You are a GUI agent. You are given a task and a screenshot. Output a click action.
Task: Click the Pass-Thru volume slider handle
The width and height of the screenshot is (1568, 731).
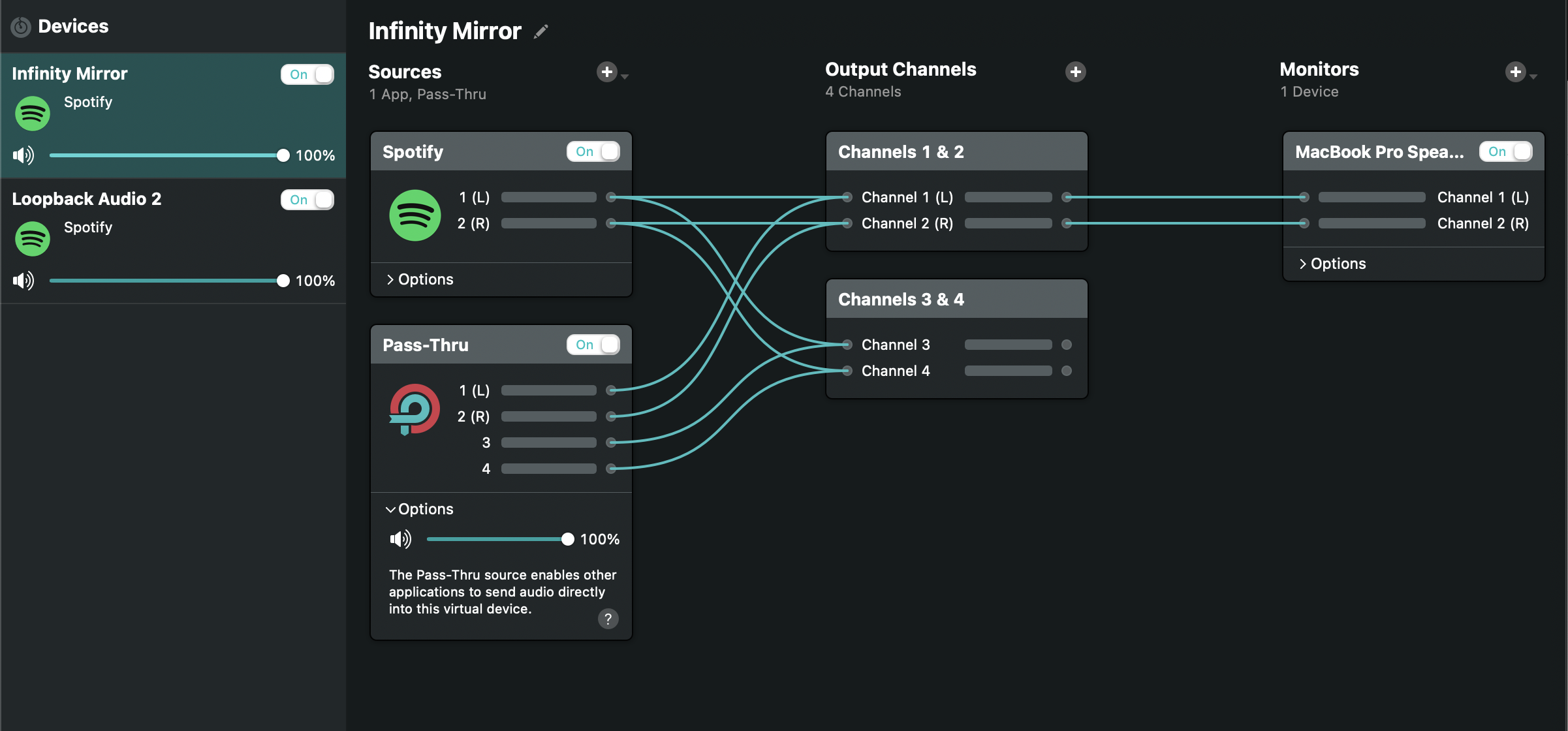(567, 539)
